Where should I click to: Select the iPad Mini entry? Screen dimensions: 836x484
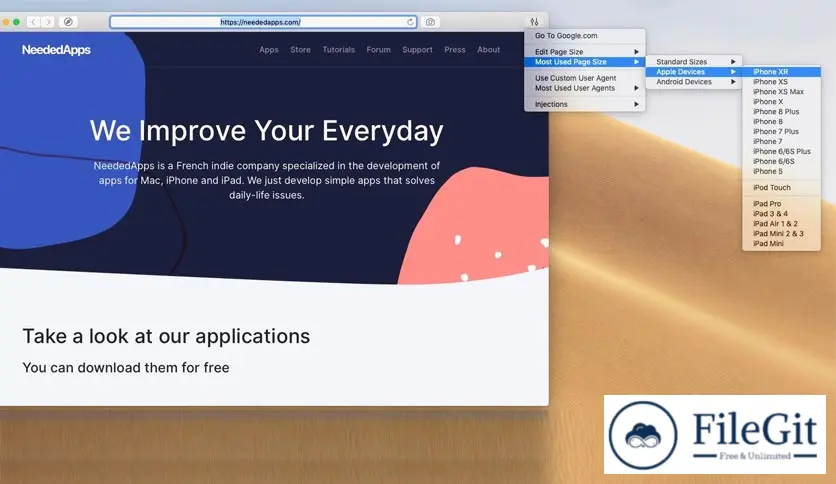click(782, 244)
